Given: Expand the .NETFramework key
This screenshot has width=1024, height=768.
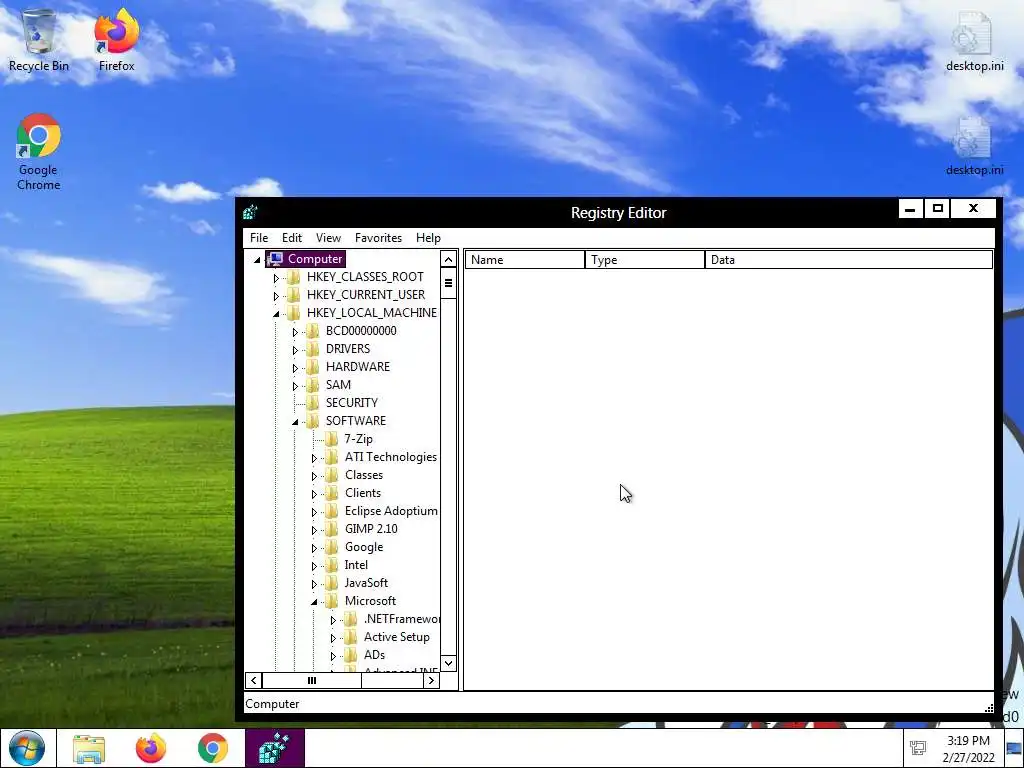Looking at the screenshot, I should point(333,620).
